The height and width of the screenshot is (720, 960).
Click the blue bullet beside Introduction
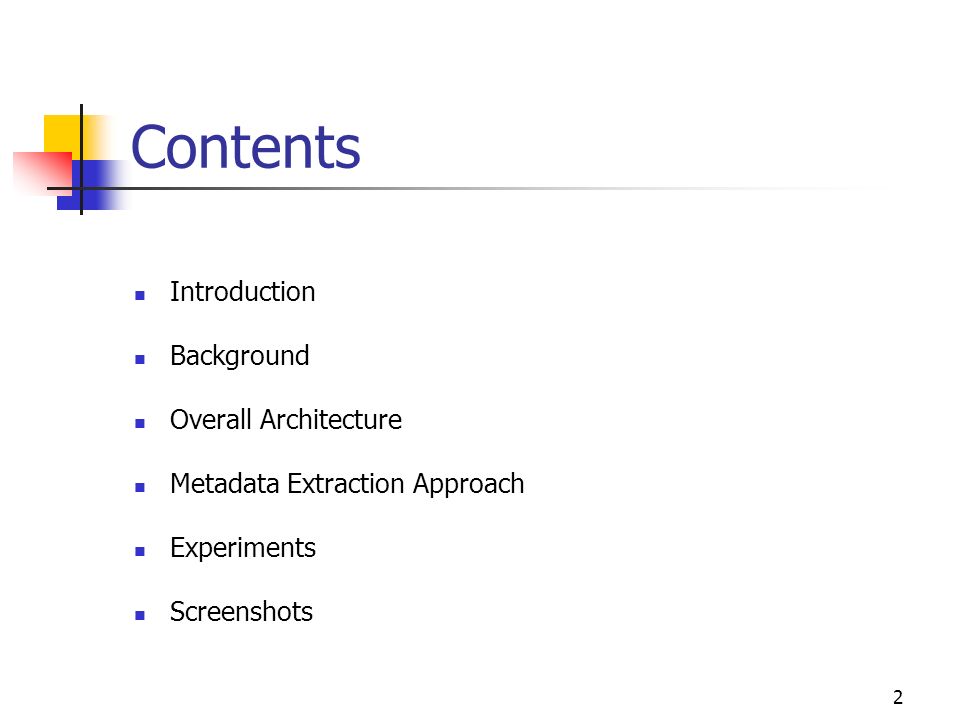pos(140,295)
